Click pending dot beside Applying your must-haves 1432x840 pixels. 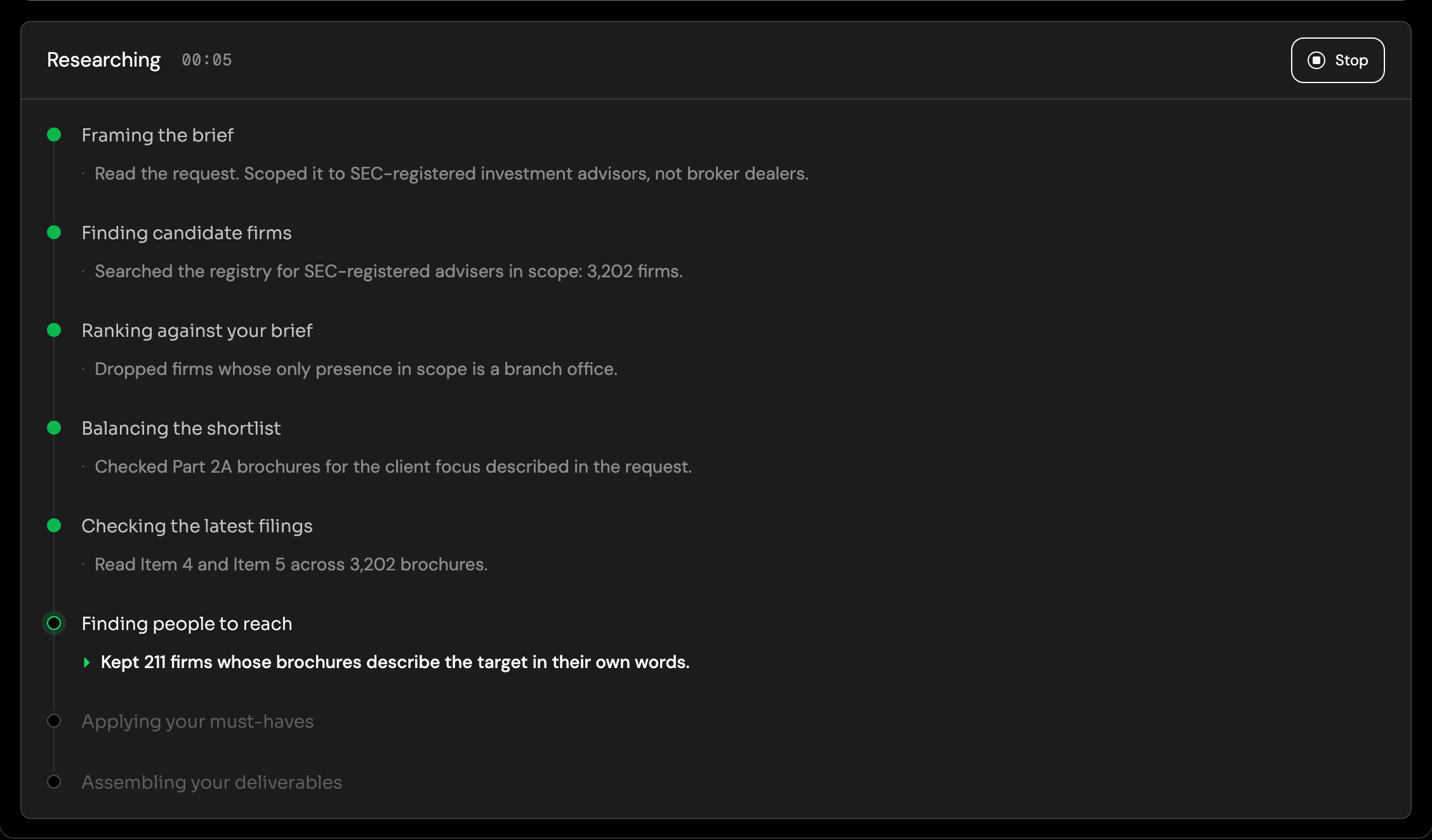54,721
